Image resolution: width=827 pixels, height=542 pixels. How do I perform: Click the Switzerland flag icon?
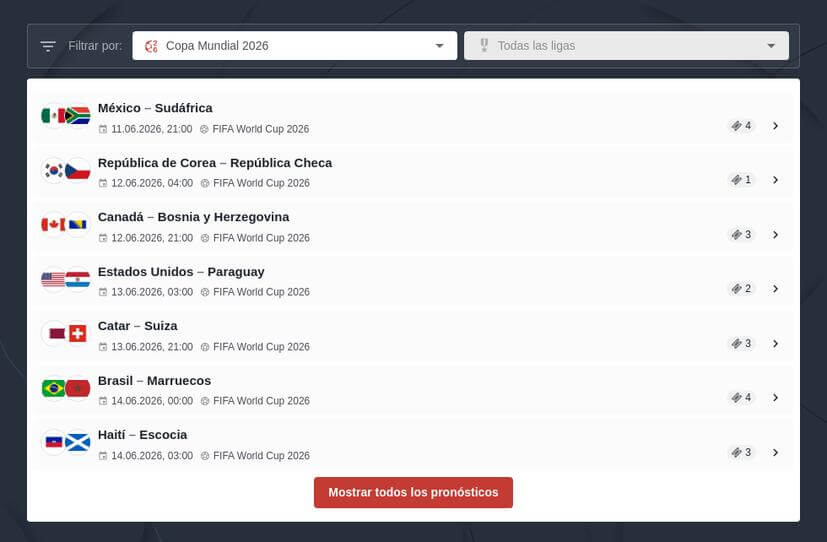(78, 333)
